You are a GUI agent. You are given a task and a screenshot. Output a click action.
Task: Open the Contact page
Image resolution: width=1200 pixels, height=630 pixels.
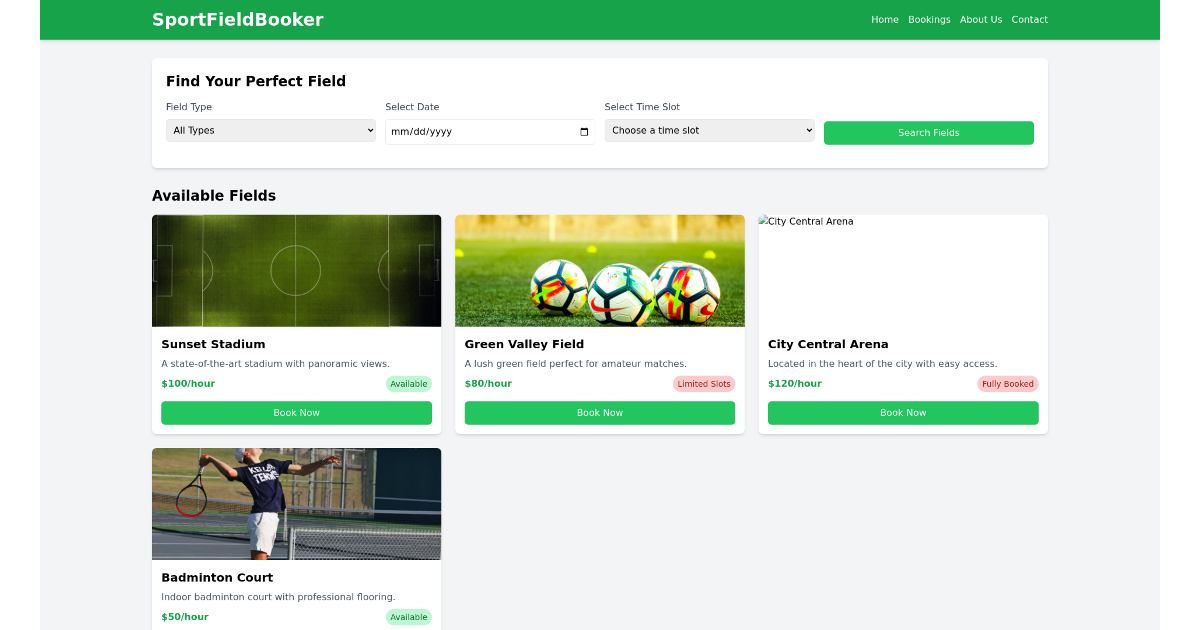(1030, 19)
